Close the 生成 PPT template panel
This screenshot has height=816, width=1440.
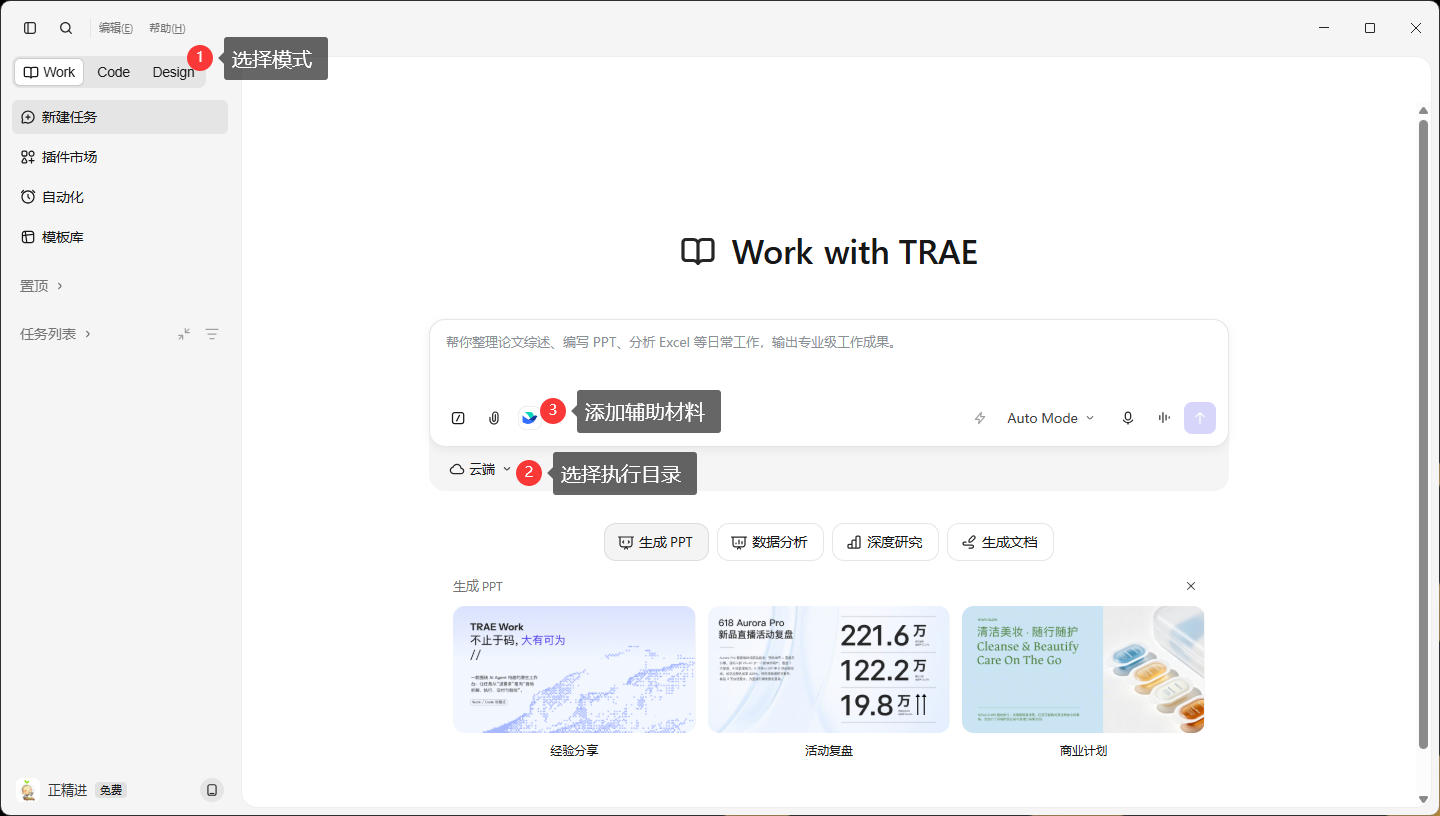[1191, 586]
